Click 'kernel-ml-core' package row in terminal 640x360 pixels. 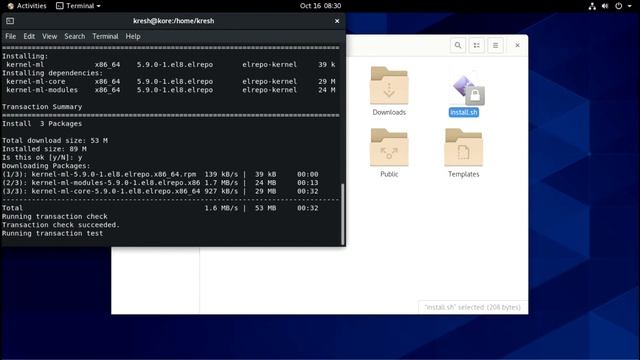tap(171, 82)
